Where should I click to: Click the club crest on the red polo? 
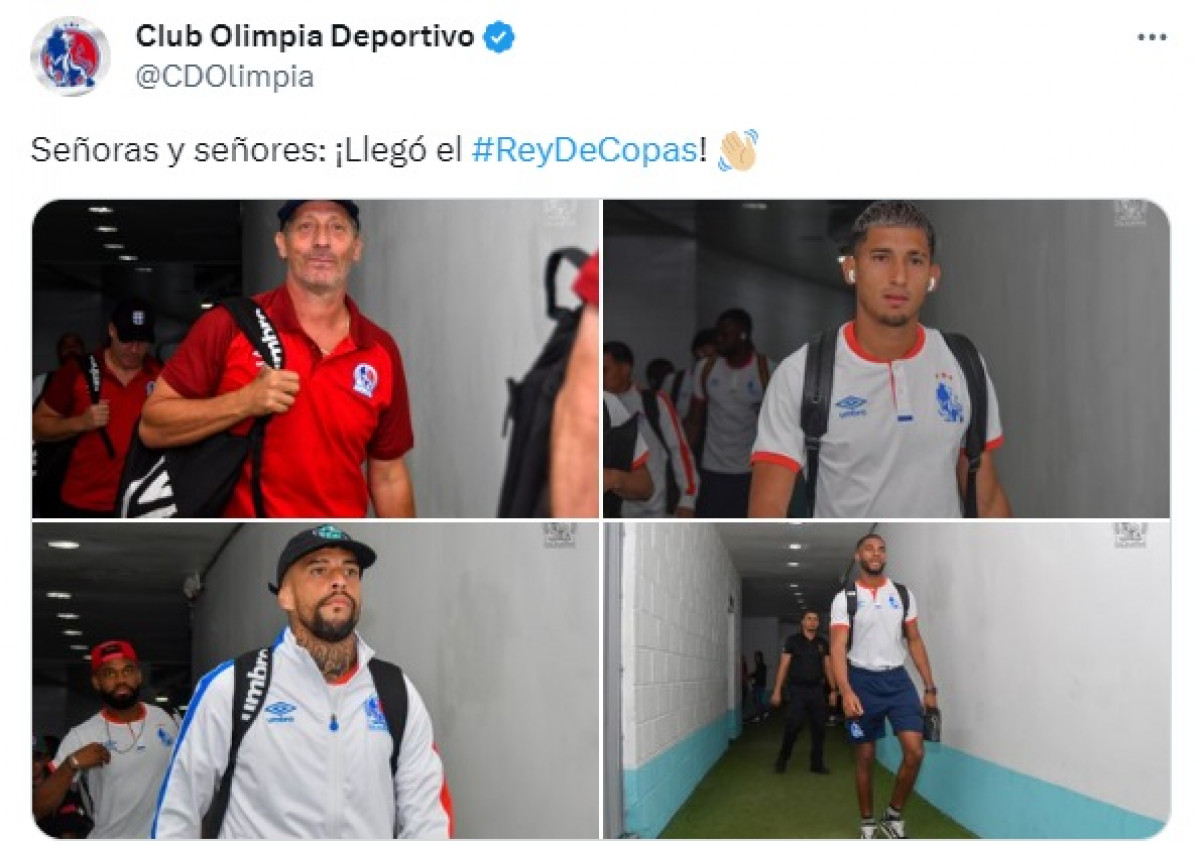pos(364,380)
